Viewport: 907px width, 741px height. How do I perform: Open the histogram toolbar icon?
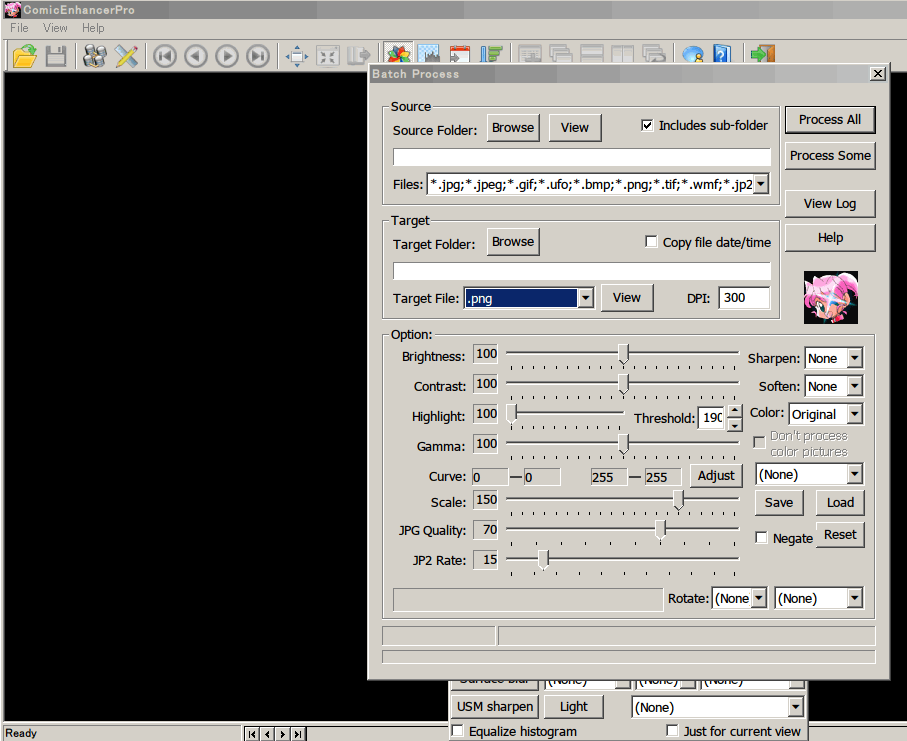pyautogui.click(x=429, y=53)
